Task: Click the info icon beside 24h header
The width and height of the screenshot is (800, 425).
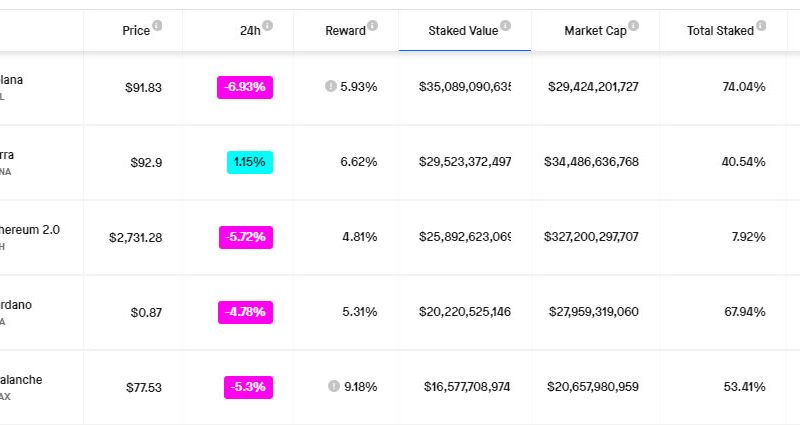Action: coord(267,26)
